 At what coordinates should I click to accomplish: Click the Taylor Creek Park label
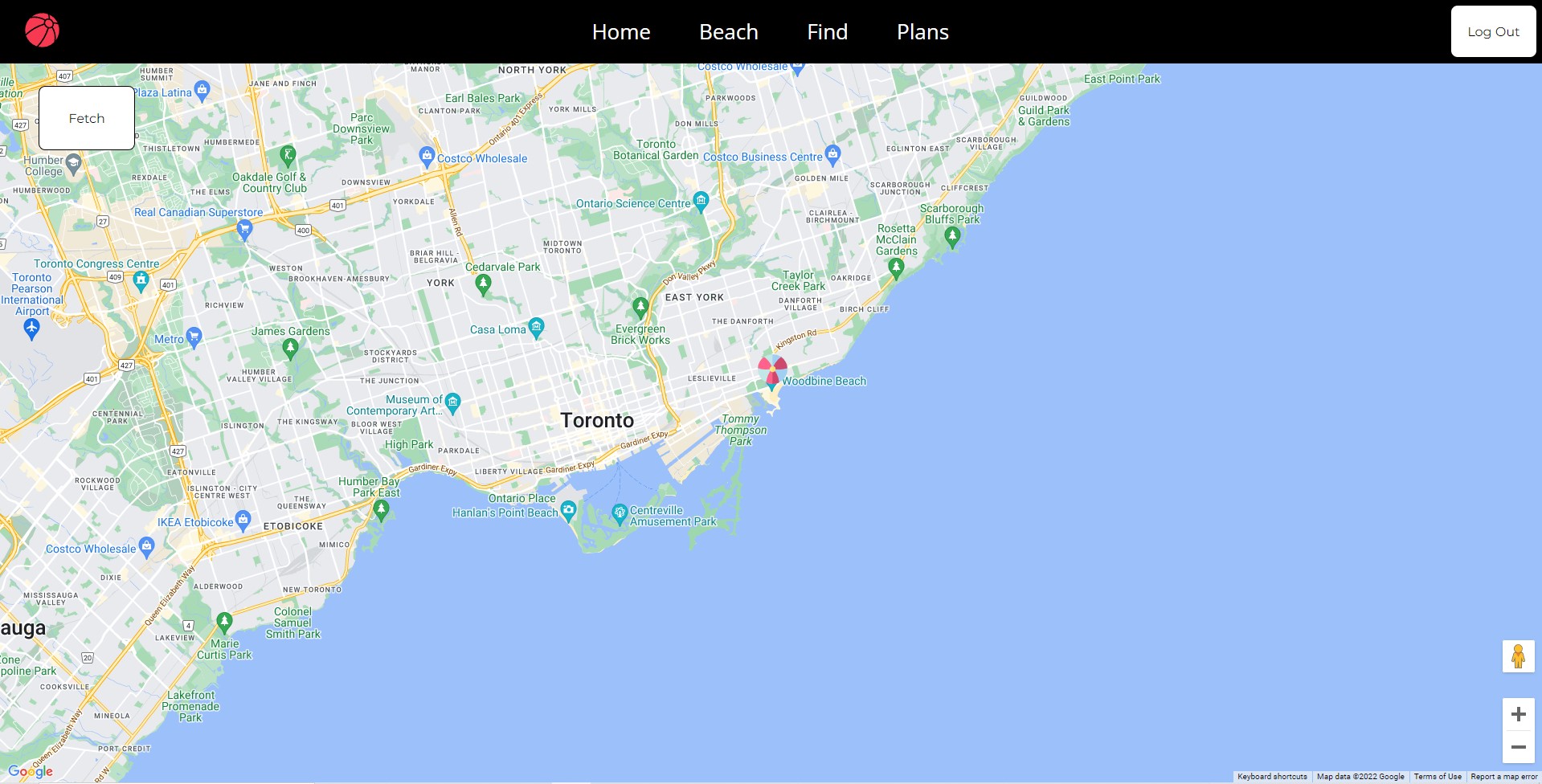tap(799, 280)
